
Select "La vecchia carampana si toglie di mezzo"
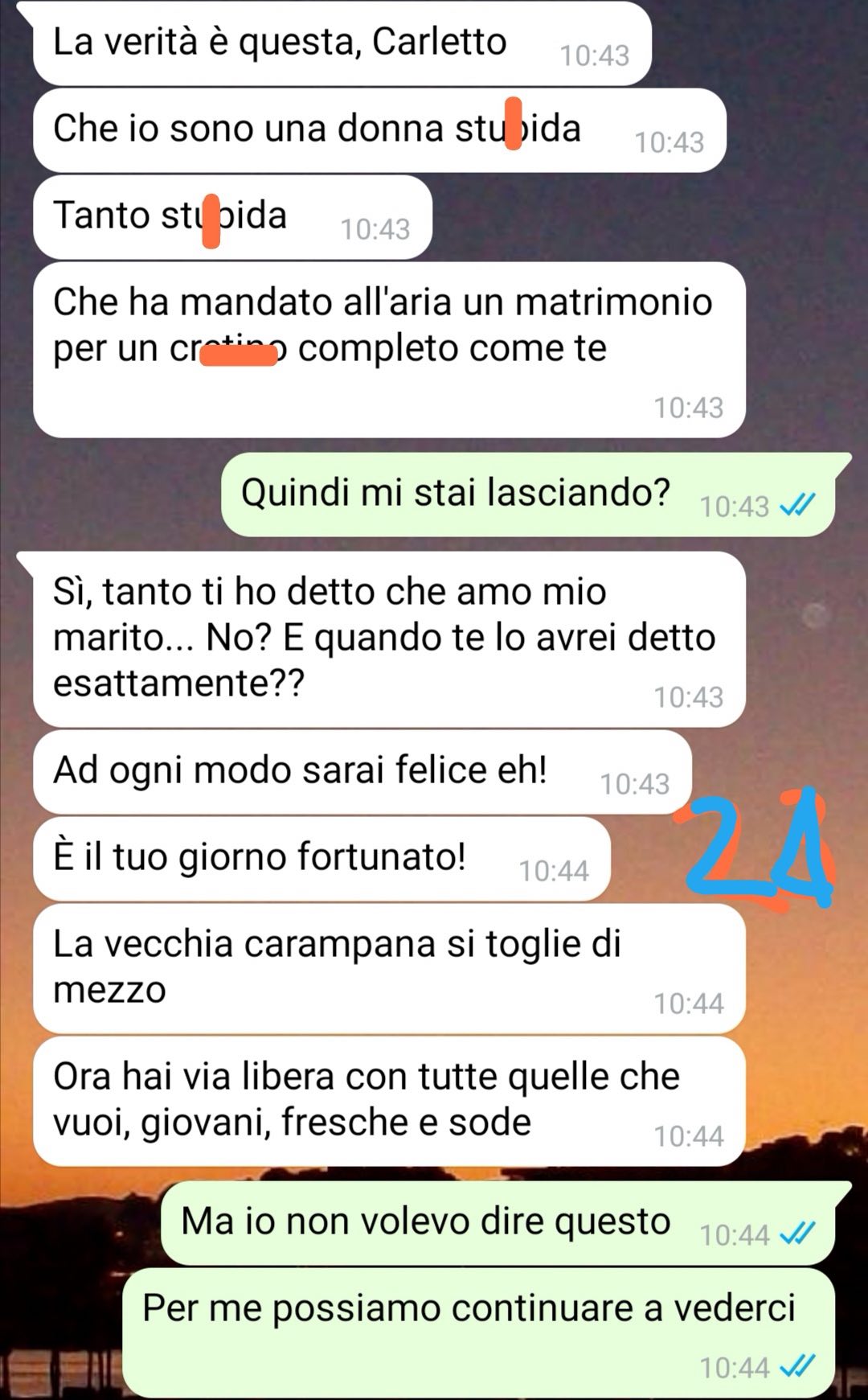pyautogui.click(x=389, y=969)
